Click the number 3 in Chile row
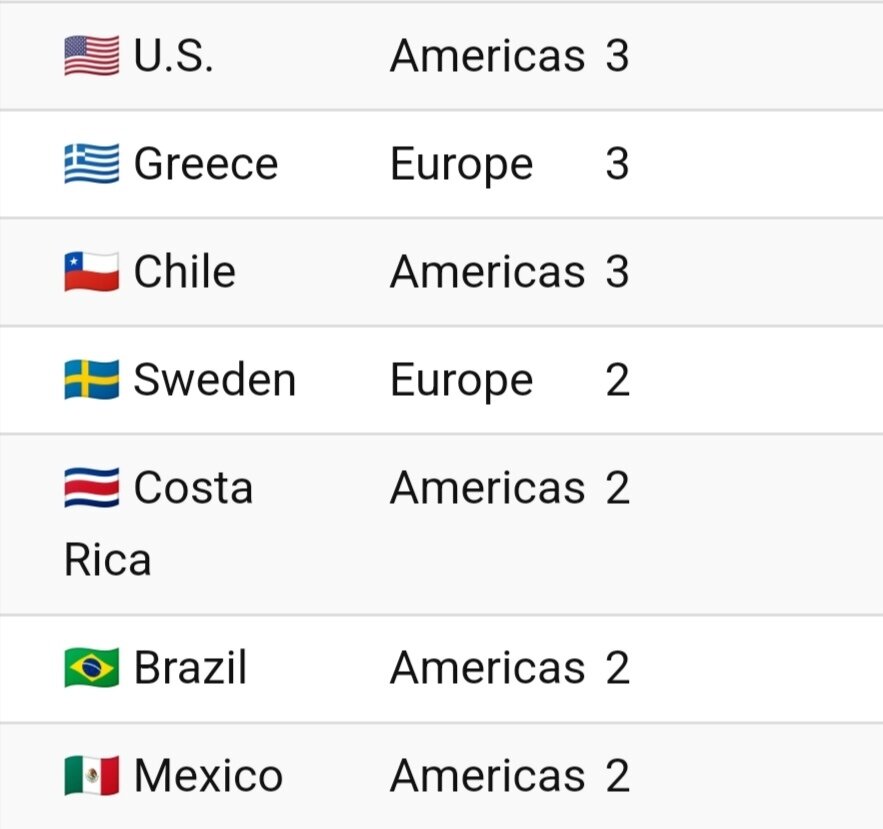This screenshot has width=883, height=829. pos(617,272)
